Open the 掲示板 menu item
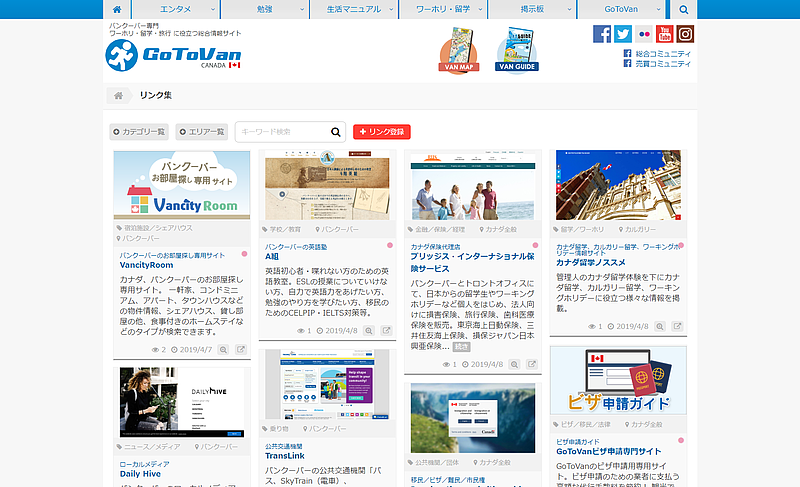The height and width of the screenshot is (487, 800). coord(532,9)
